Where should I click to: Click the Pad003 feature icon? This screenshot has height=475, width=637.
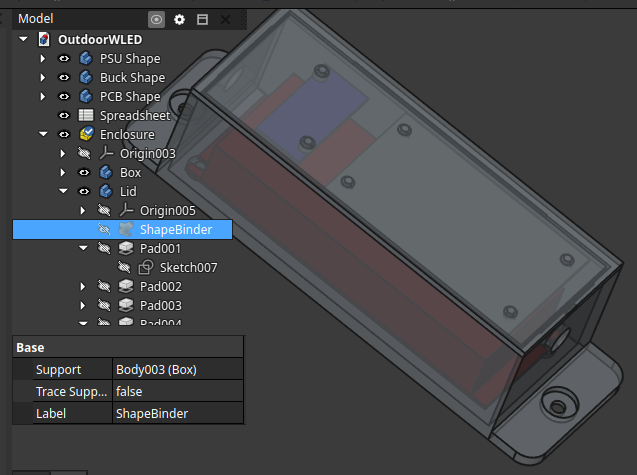pyautogui.click(x=126, y=305)
